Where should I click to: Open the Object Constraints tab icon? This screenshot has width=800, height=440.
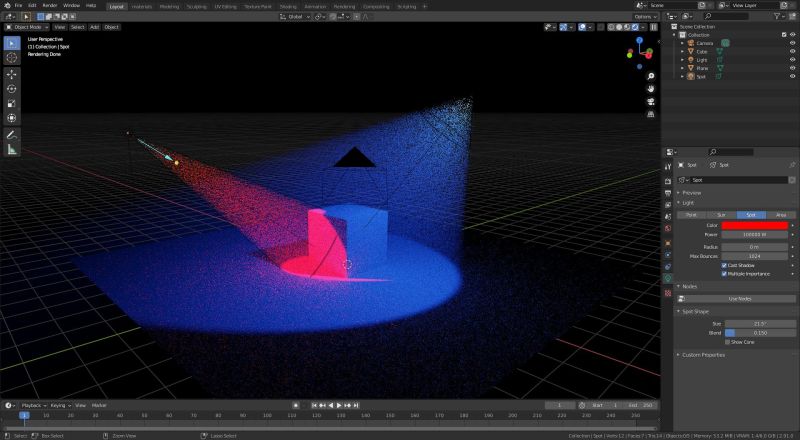[x=668, y=266]
